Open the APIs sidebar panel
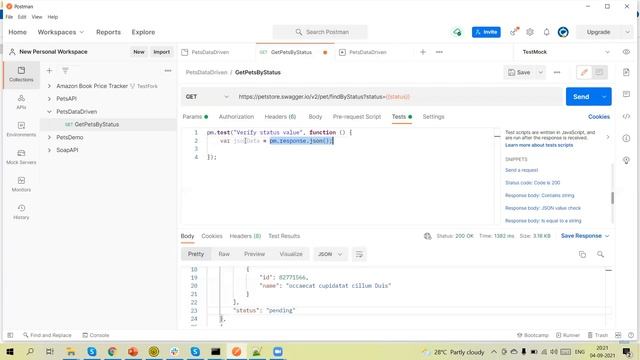 coord(21,102)
